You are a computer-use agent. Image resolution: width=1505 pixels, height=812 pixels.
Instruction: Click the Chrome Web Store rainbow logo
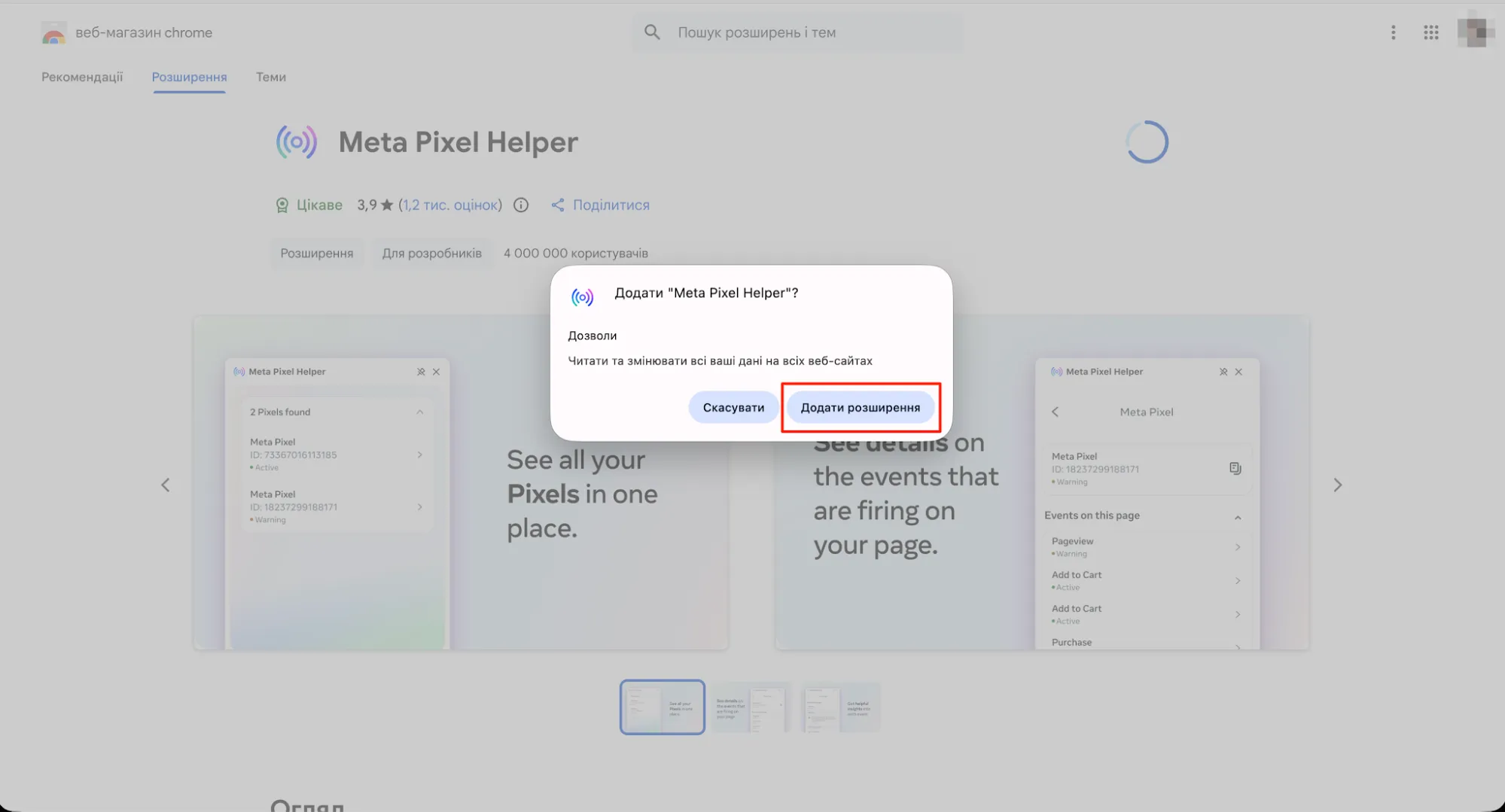tap(53, 33)
